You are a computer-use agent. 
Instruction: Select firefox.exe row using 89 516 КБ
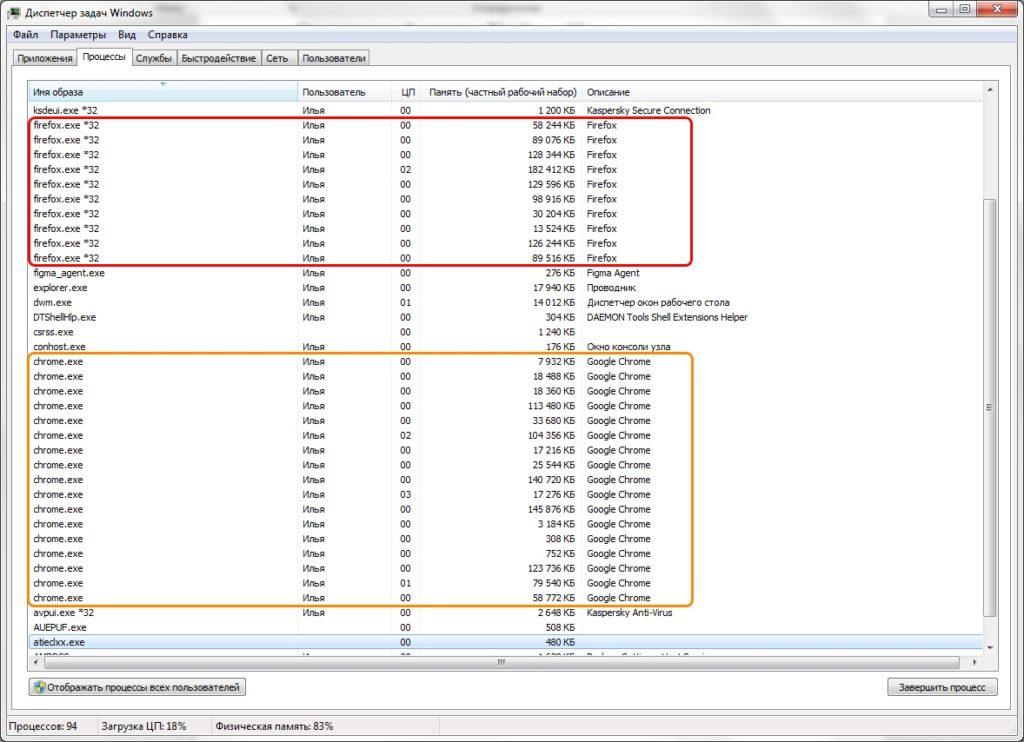pos(505,258)
